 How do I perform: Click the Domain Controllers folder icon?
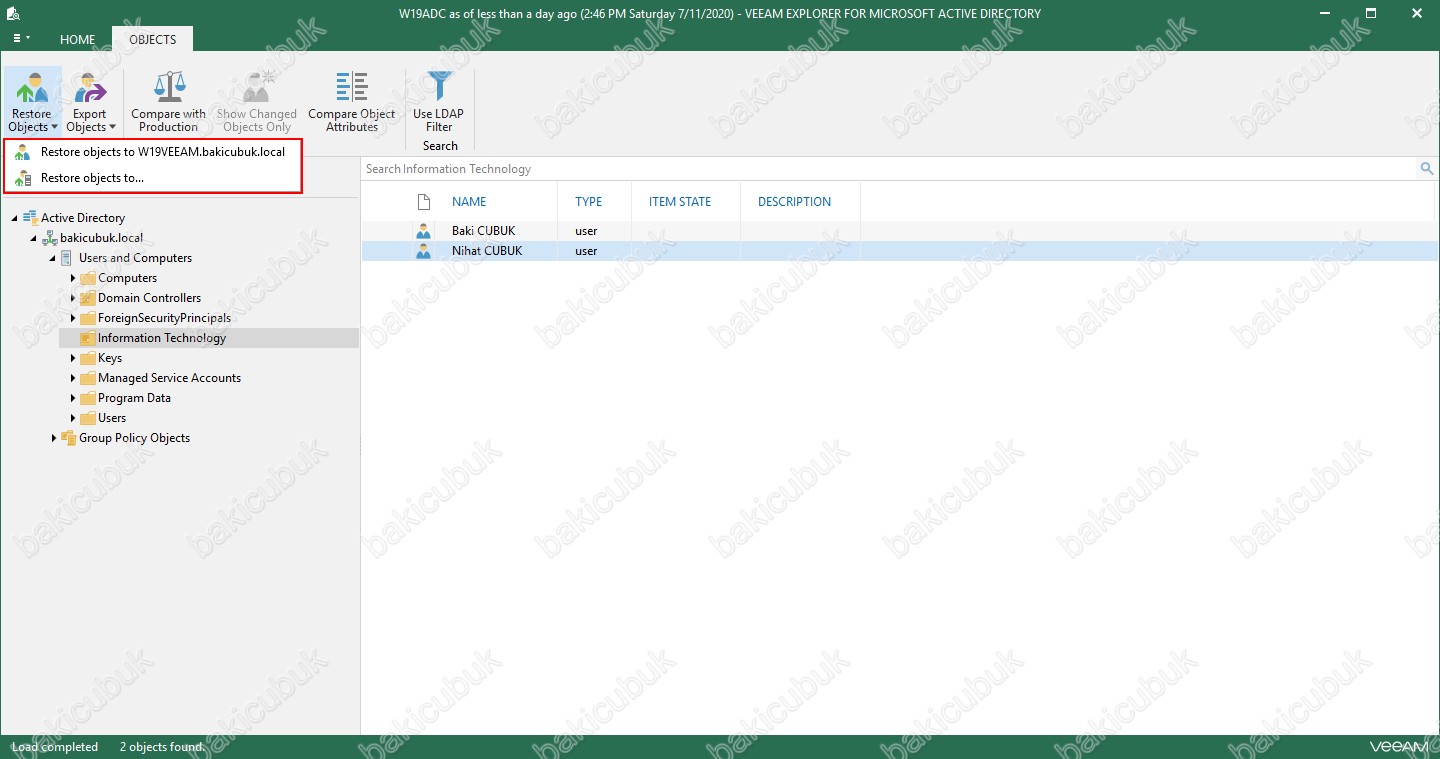coord(87,298)
